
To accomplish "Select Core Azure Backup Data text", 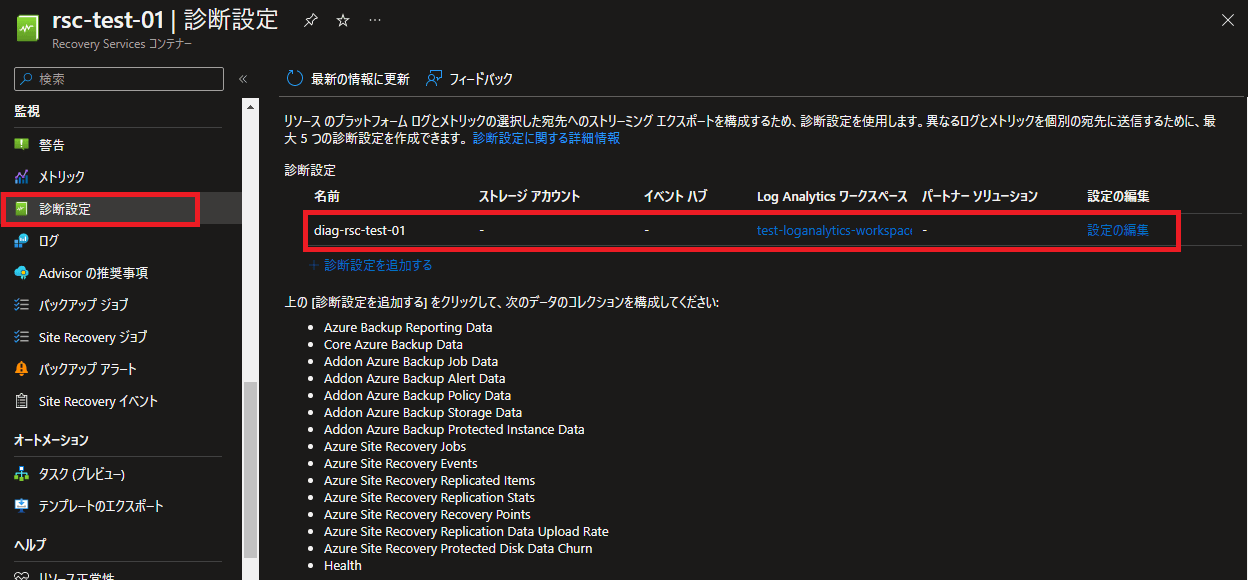I will (x=393, y=344).
